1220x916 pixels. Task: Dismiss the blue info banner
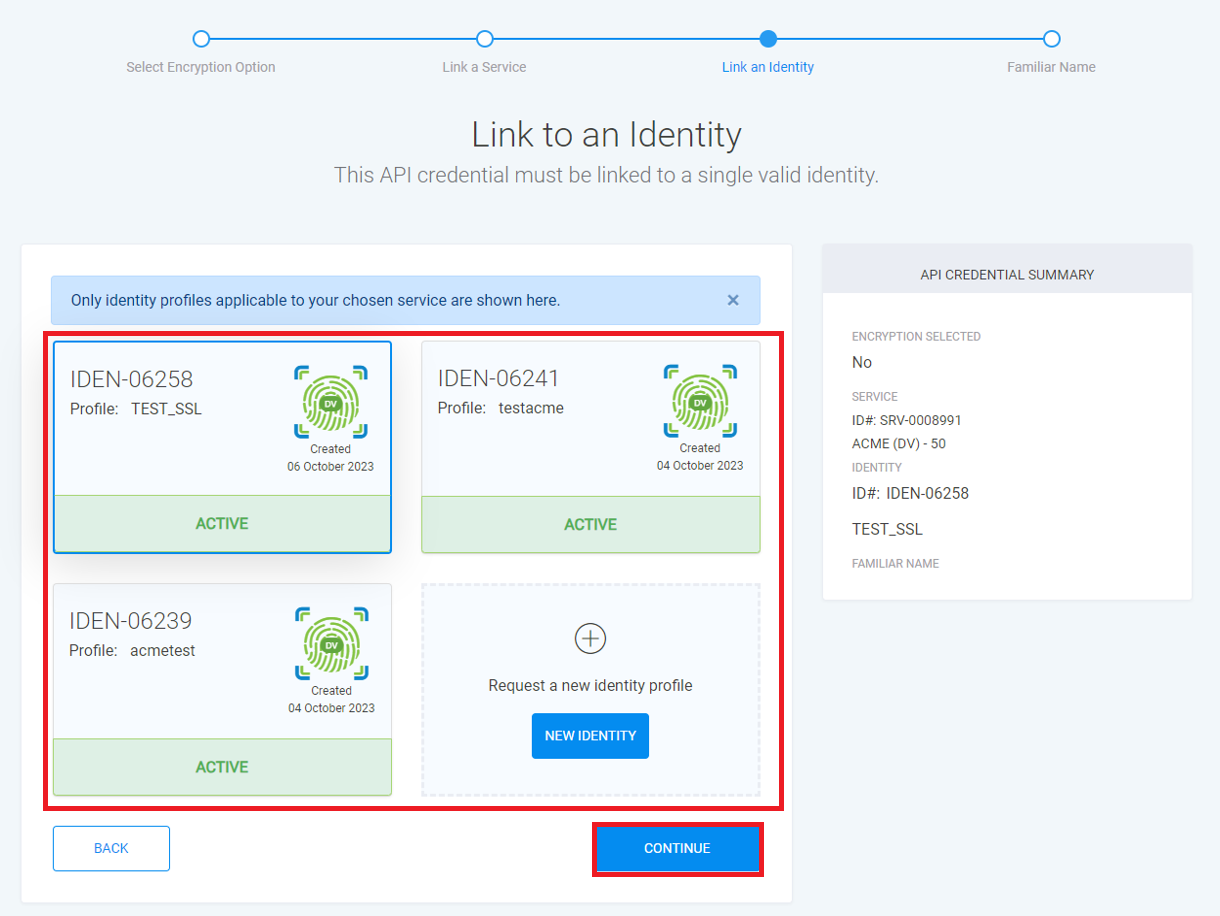click(x=733, y=300)
